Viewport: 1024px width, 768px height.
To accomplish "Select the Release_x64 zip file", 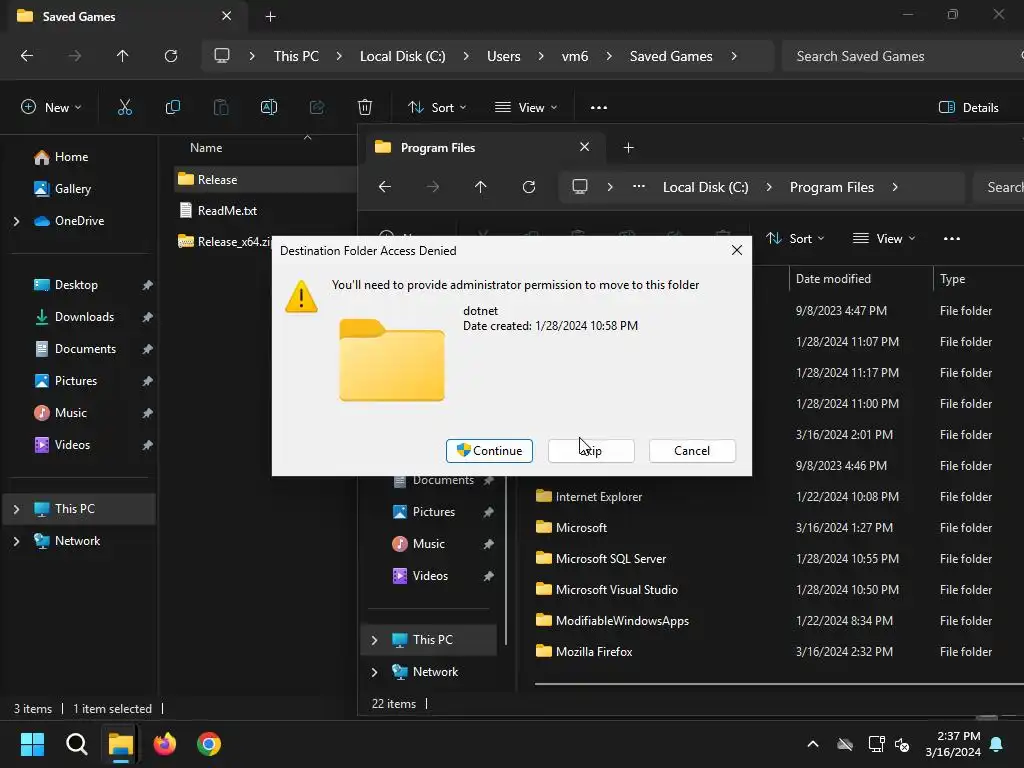I will tap(224, 242).
